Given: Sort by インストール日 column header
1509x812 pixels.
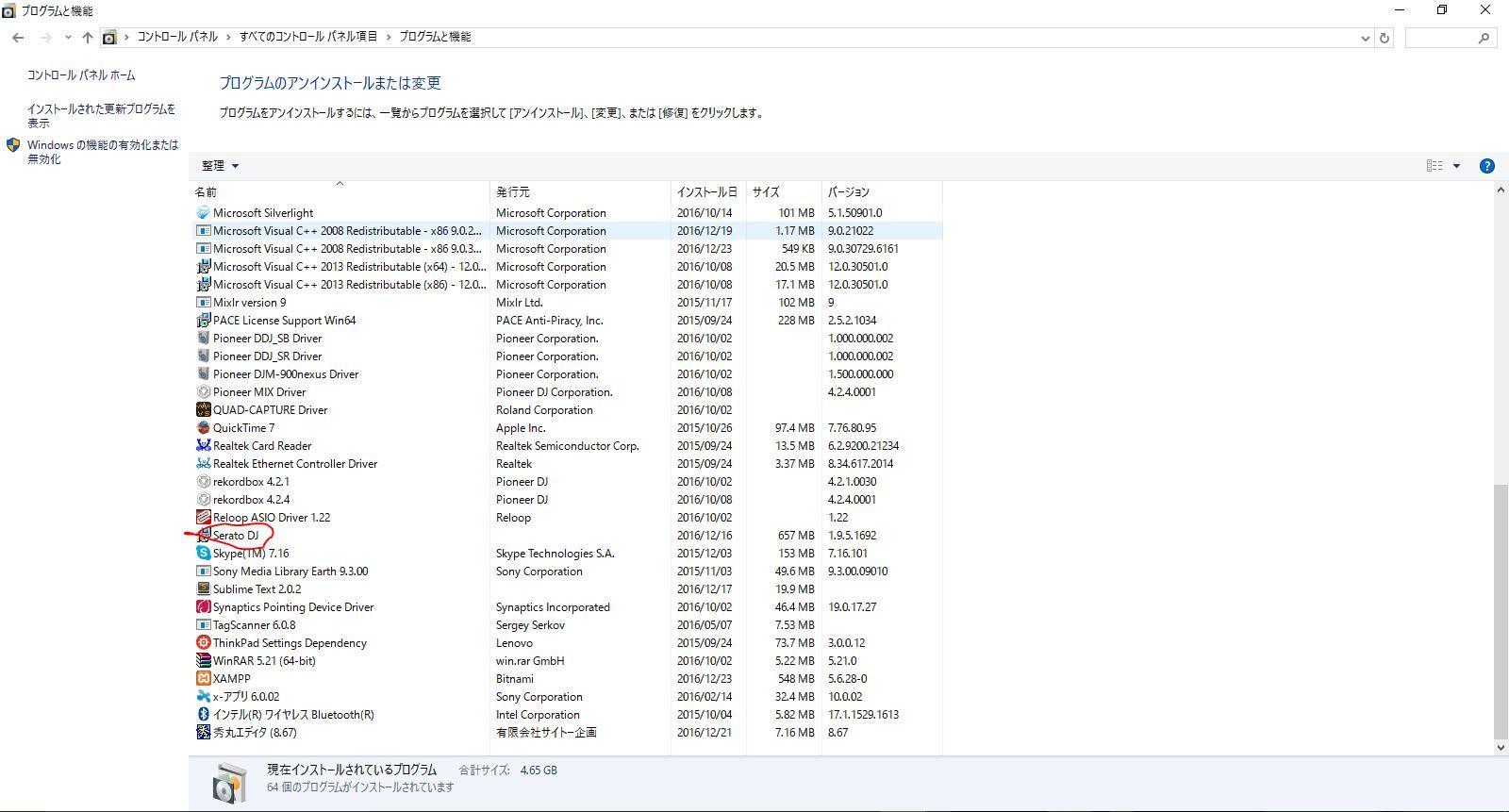Looking at the screenshot, I should point(708,191).
